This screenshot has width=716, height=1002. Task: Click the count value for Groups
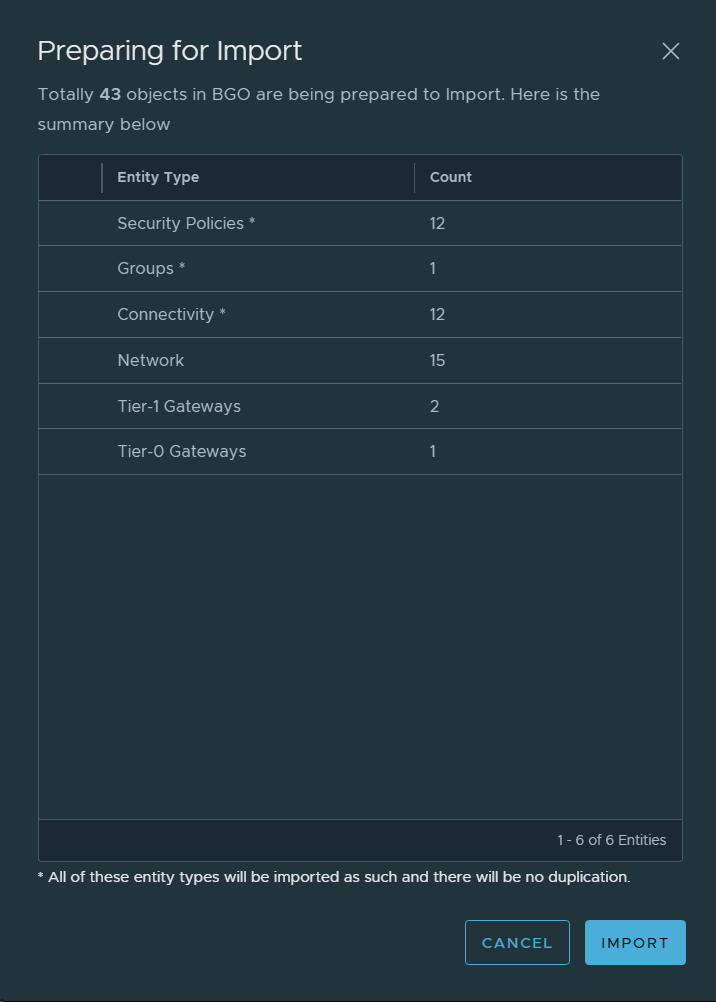[x=433, y=268]
